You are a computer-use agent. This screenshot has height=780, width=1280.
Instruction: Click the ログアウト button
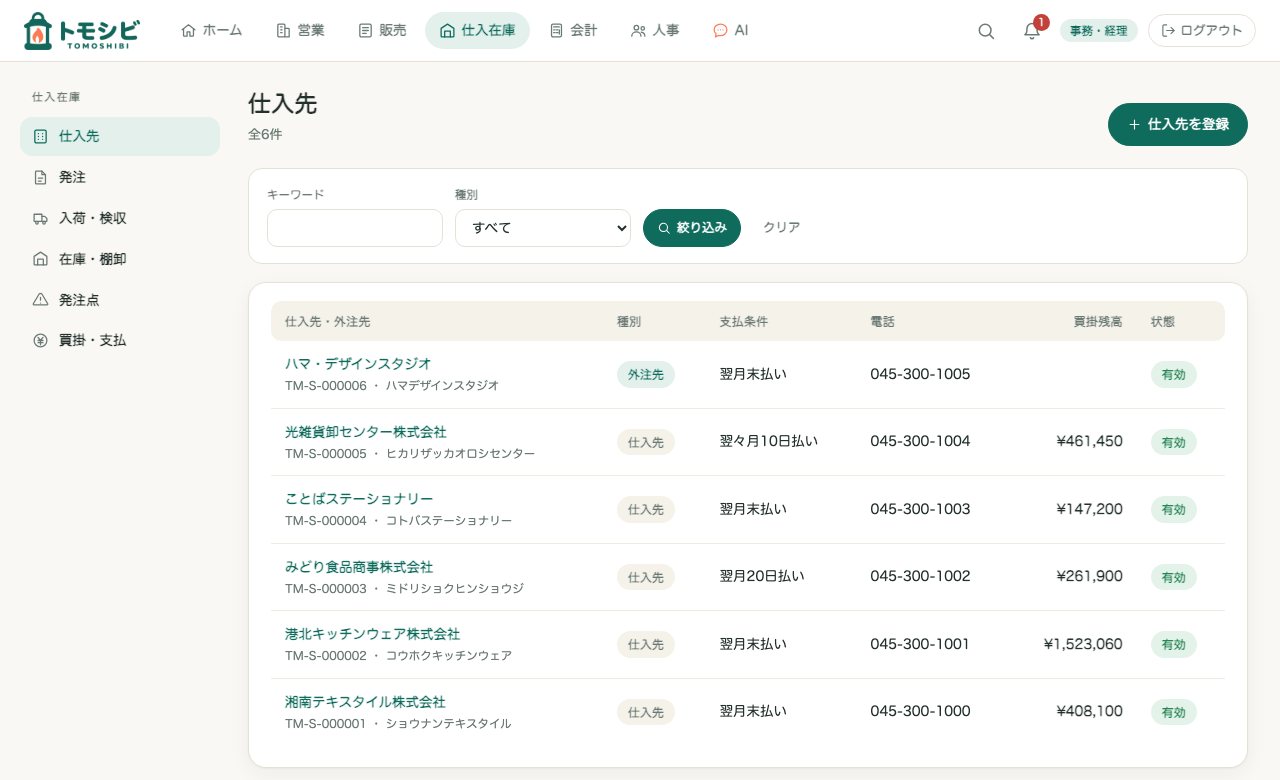tap(1202, 31)
